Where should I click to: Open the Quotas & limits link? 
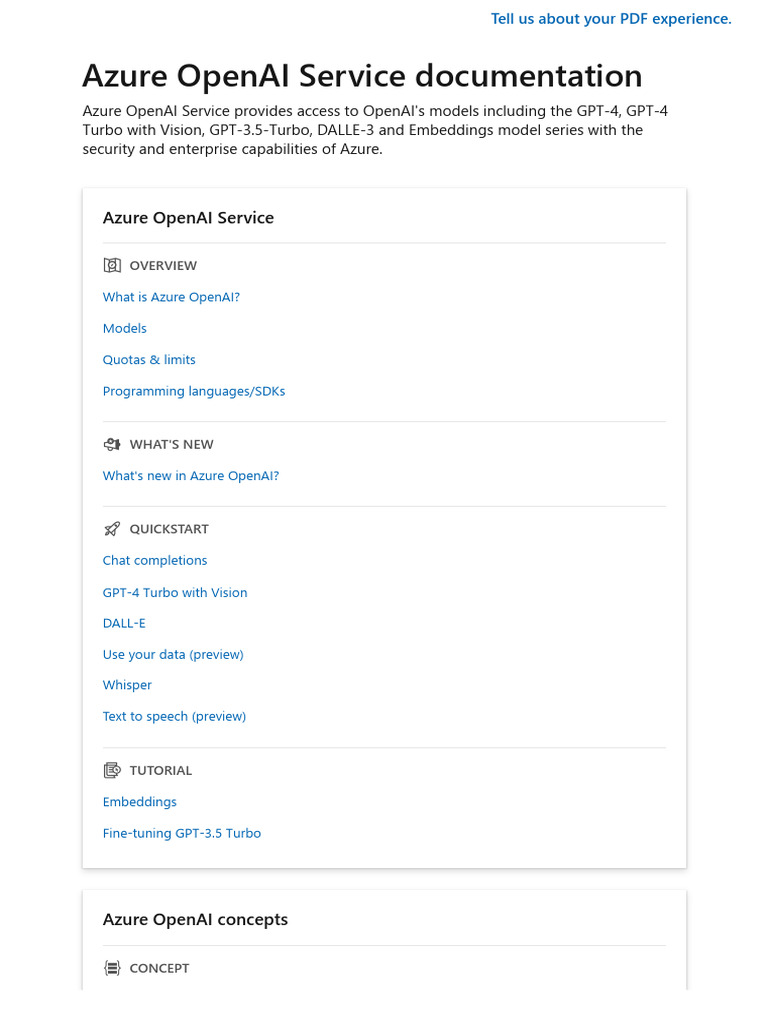tap(149, 359)
